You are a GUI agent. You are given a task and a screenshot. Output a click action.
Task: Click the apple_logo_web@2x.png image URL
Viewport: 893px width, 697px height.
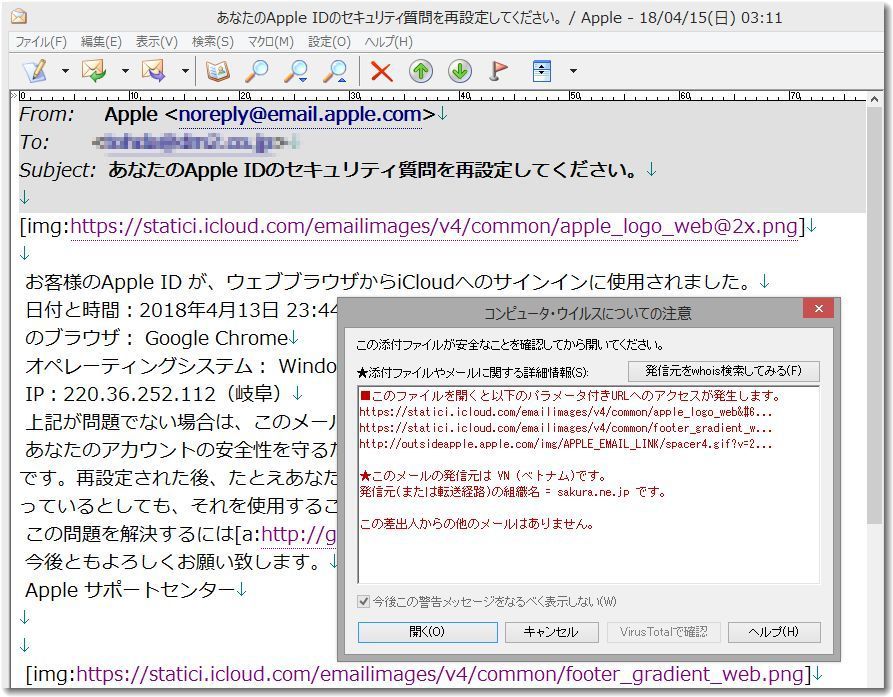click(x=434, y=227)
